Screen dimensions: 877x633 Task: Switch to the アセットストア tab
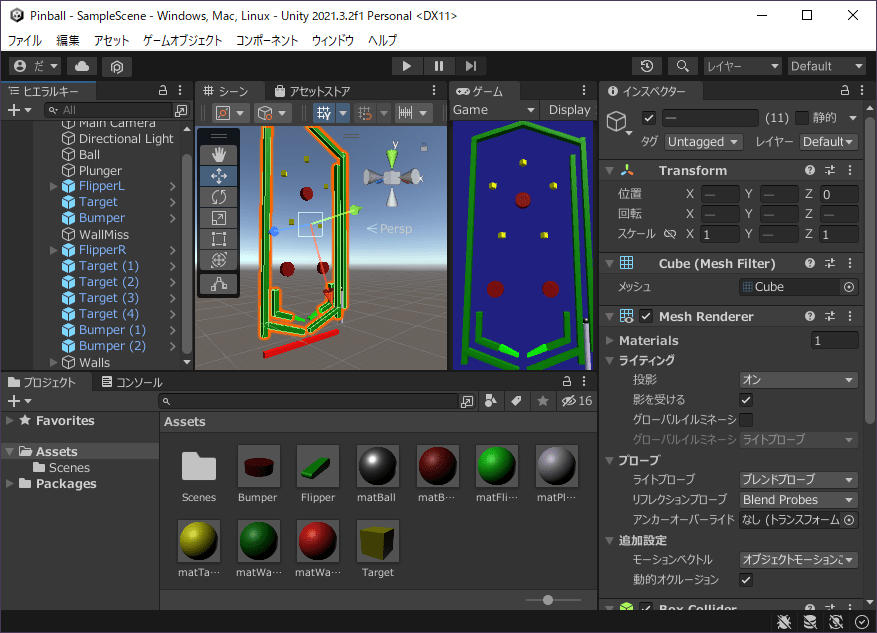(x=313, y=91)
